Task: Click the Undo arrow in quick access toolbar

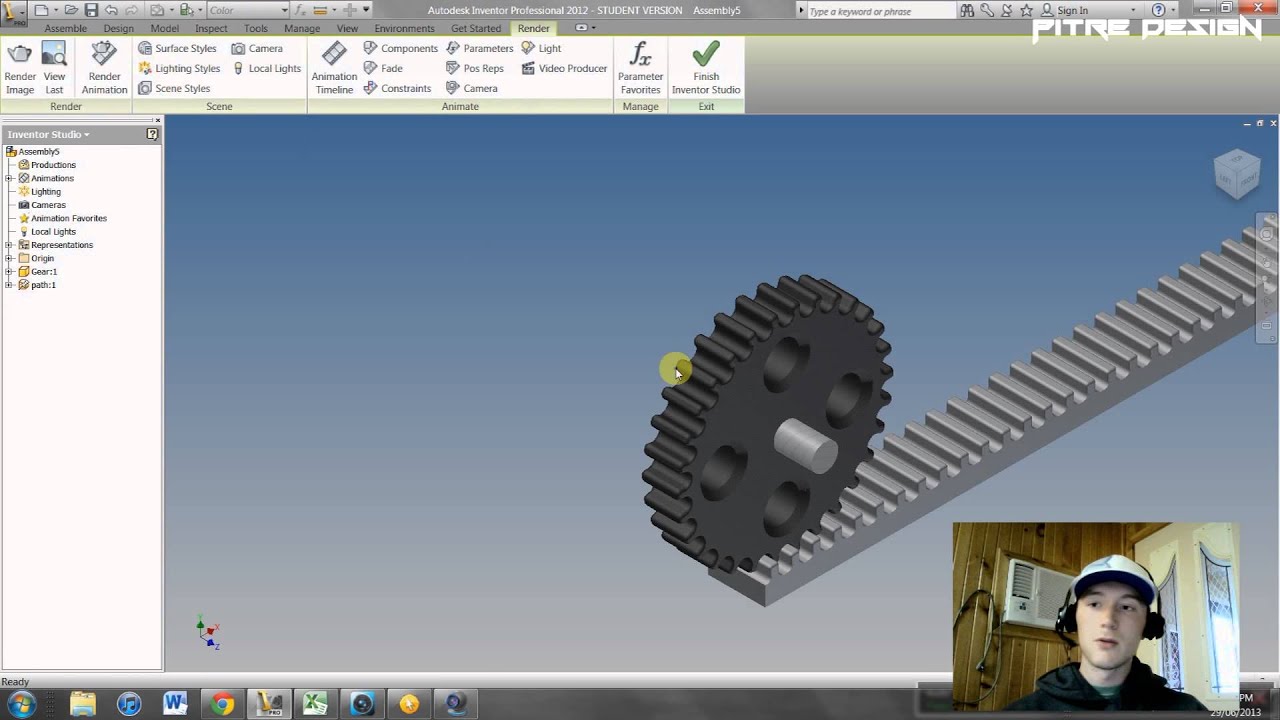Action: tap(111, 10)
